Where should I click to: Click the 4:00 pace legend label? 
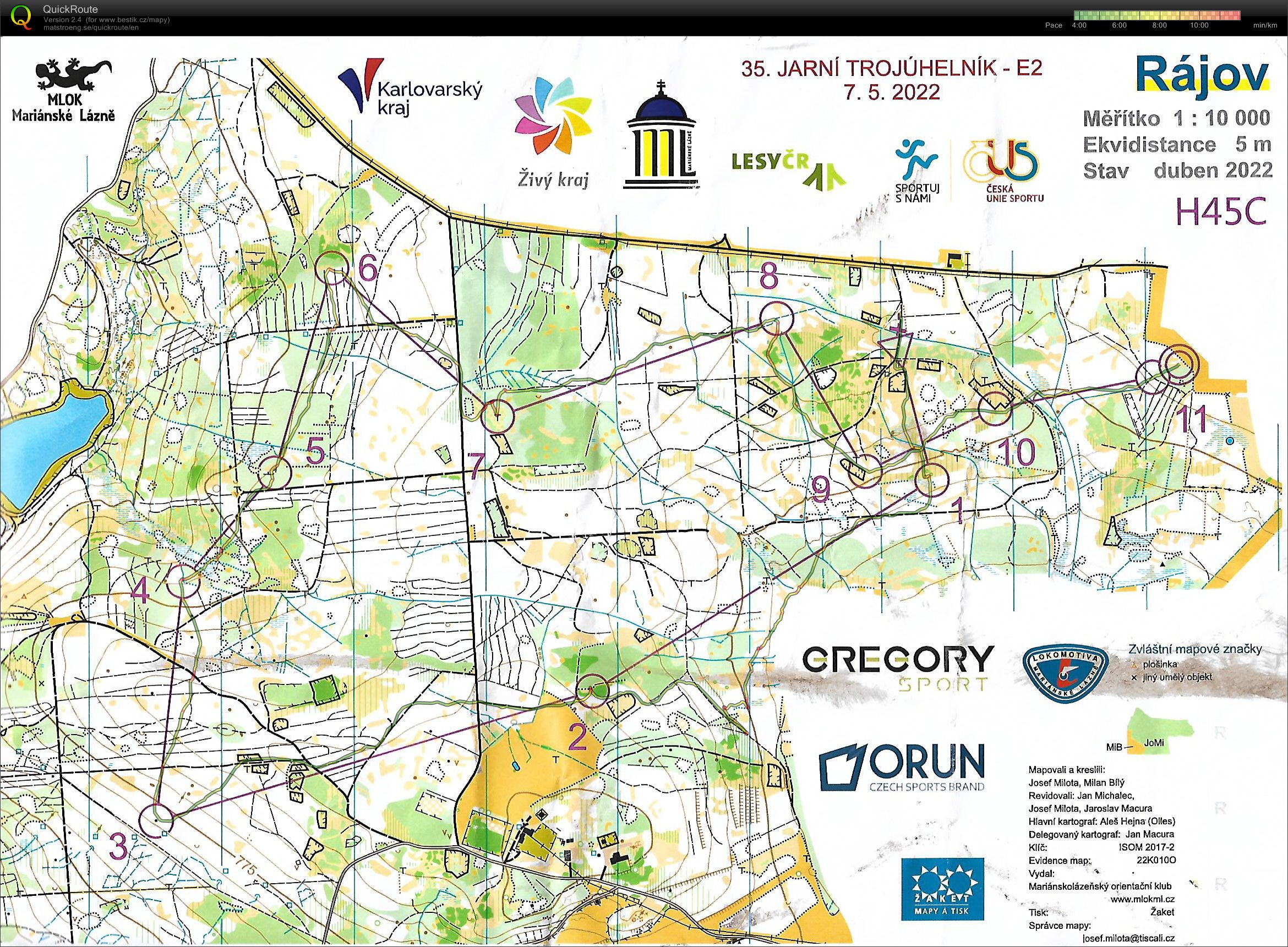coord(1079,26)
